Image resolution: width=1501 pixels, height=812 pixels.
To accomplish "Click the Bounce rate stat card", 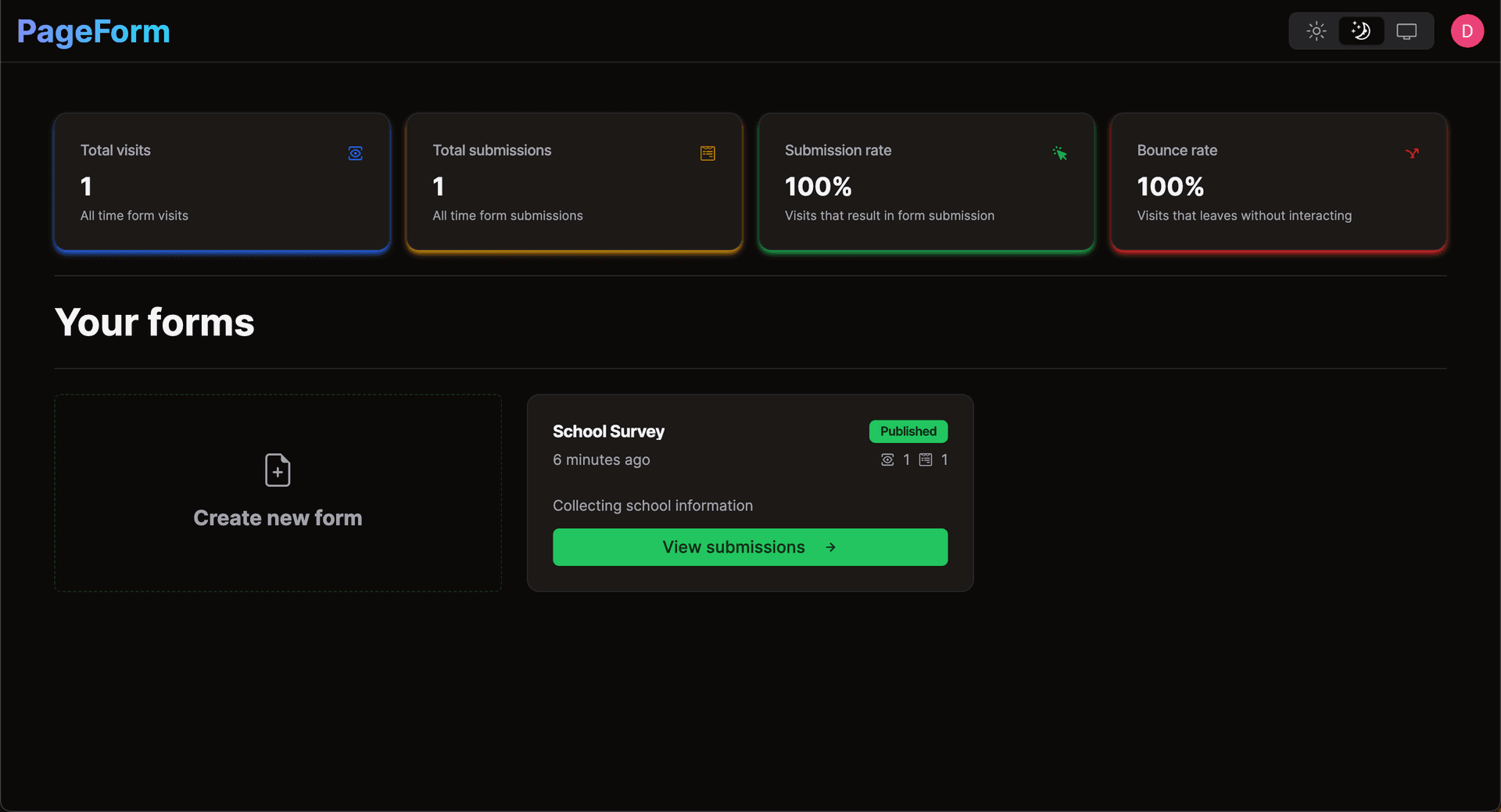I will coord(1277,183).
